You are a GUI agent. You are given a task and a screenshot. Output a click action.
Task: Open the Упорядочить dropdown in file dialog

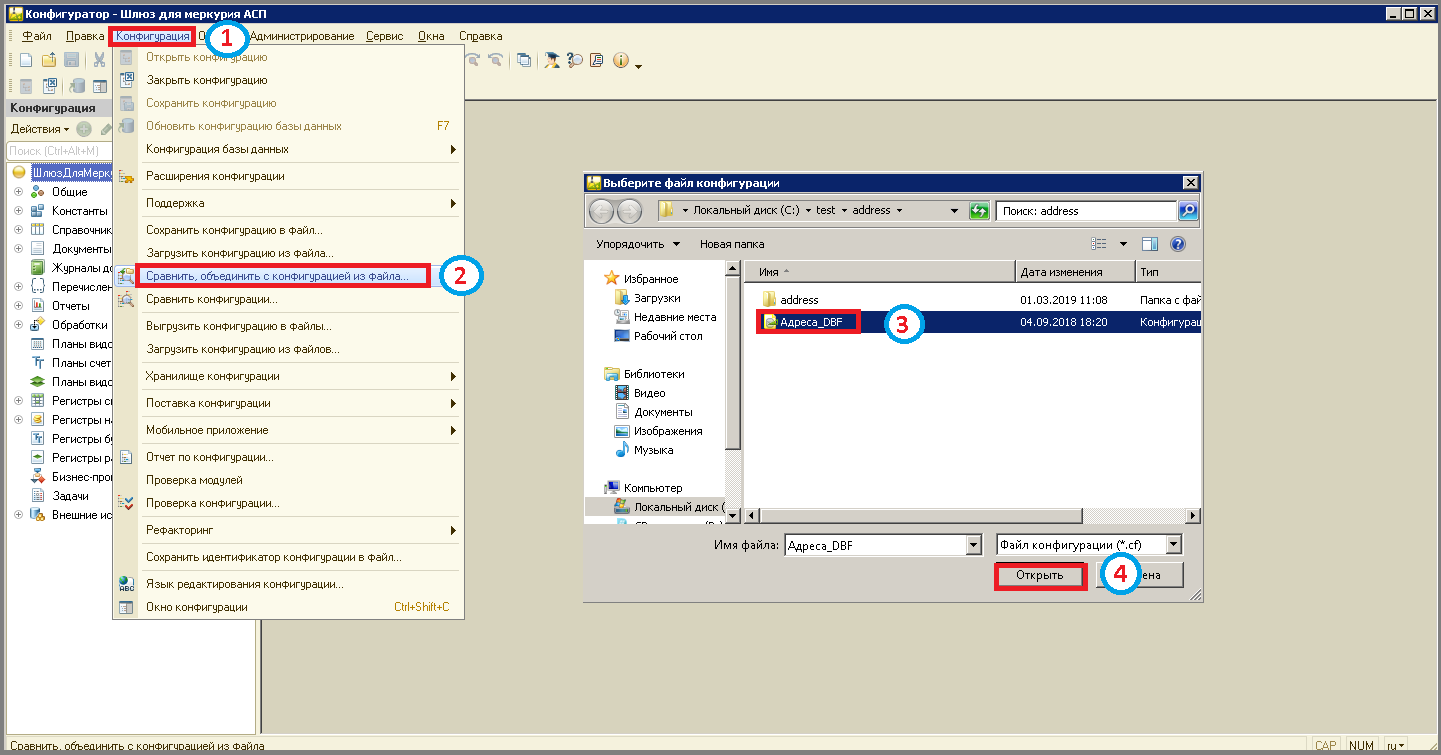tap(638, 244)
